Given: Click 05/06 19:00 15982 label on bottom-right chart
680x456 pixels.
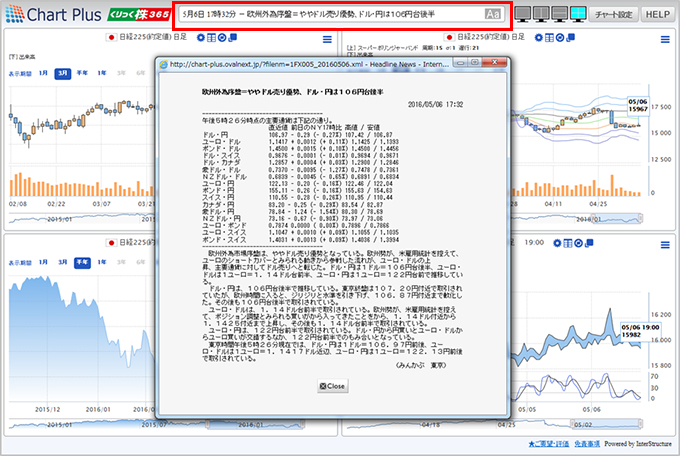Looking at the screenshot, I should [x=640, y=331].
